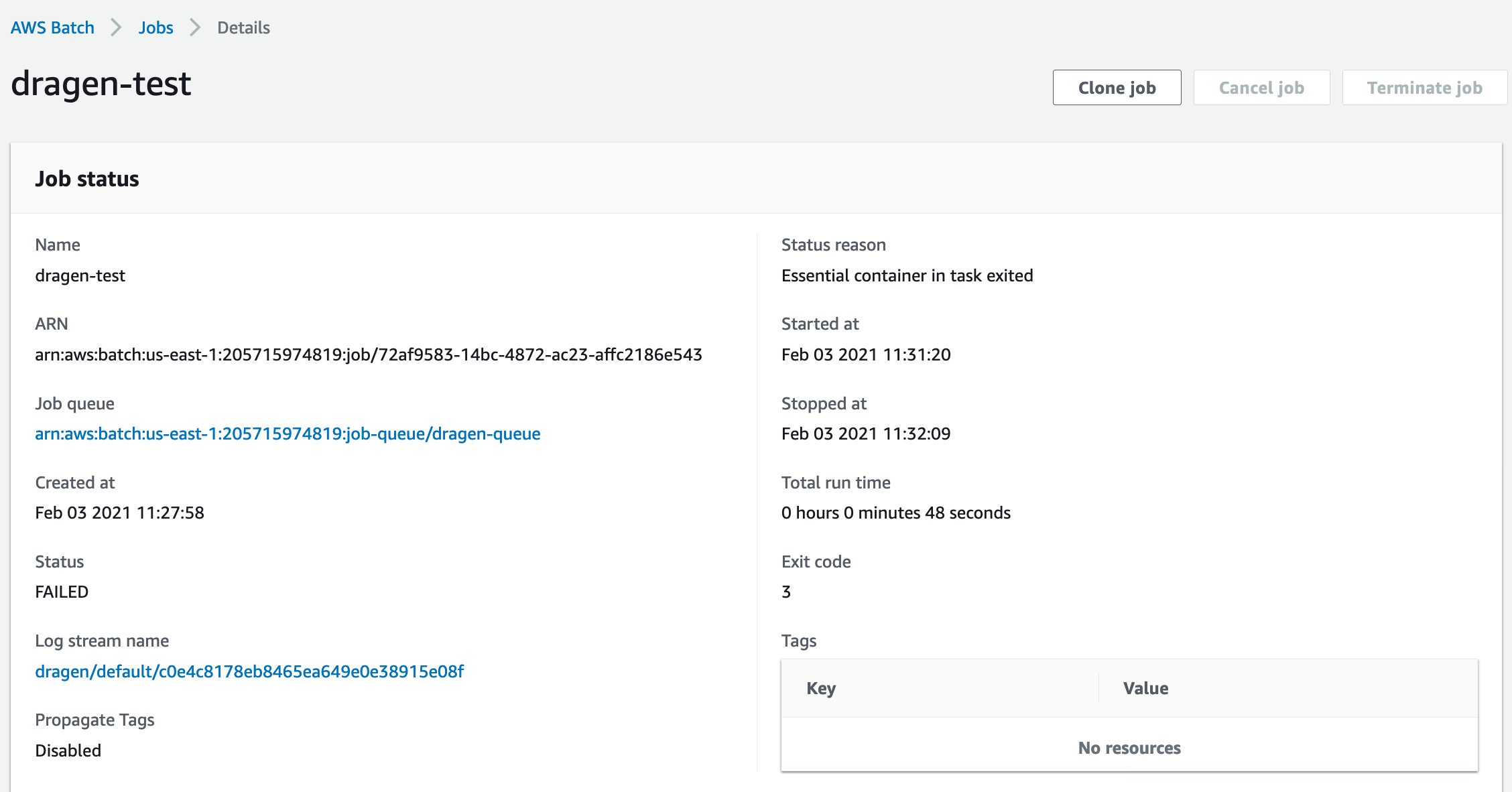Open the dragen/default log stream link
1512x792 pixels.
(x=249, y=671)
